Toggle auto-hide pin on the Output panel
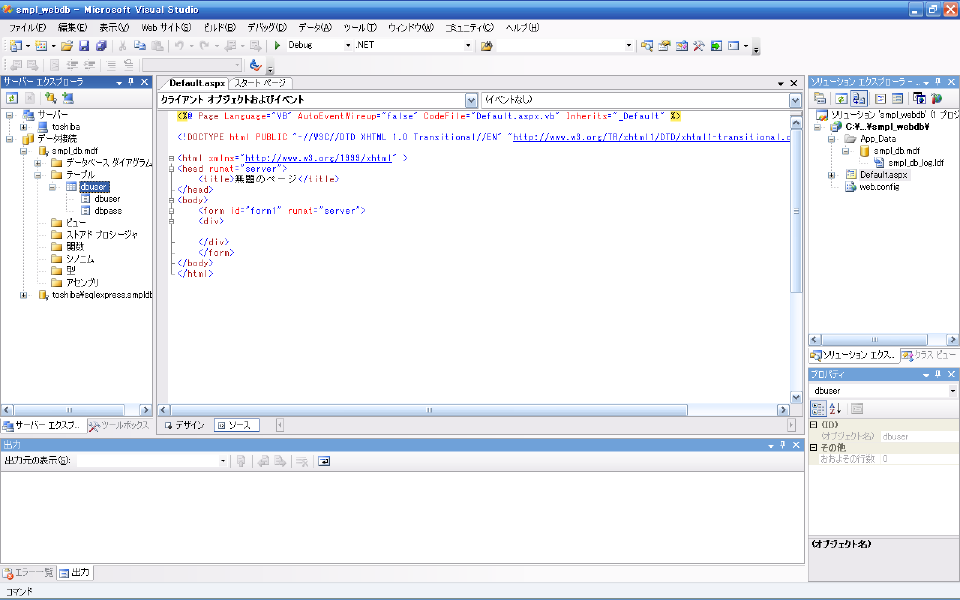 (782, 445)
